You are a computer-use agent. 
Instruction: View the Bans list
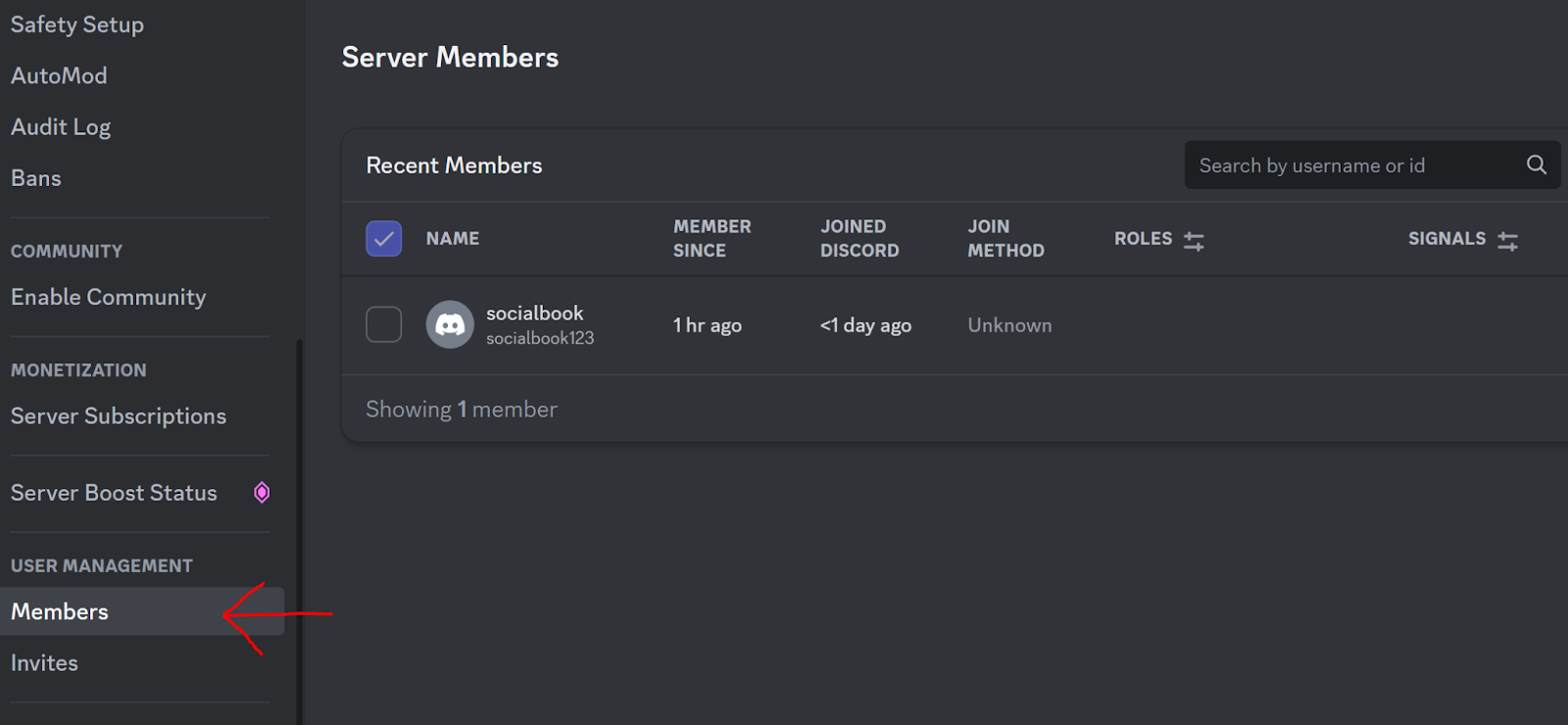(x=36, y=178)
